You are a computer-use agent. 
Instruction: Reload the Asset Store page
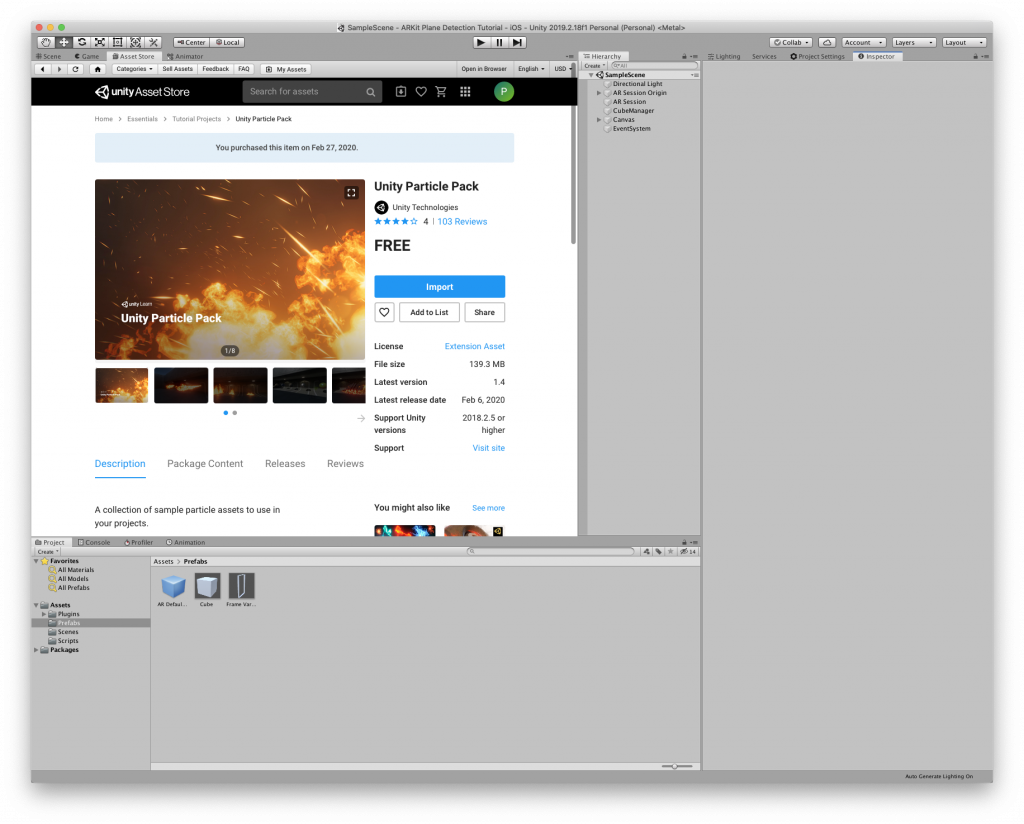point(76,69)
